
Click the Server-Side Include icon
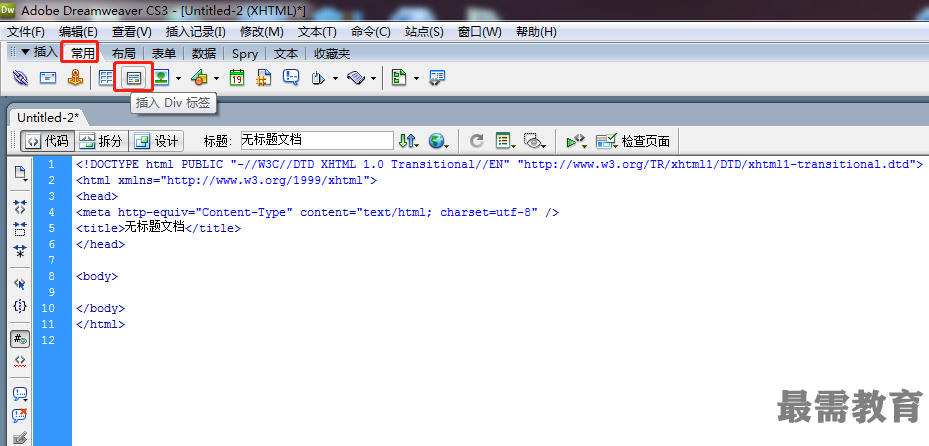click(x=264, y=78)
